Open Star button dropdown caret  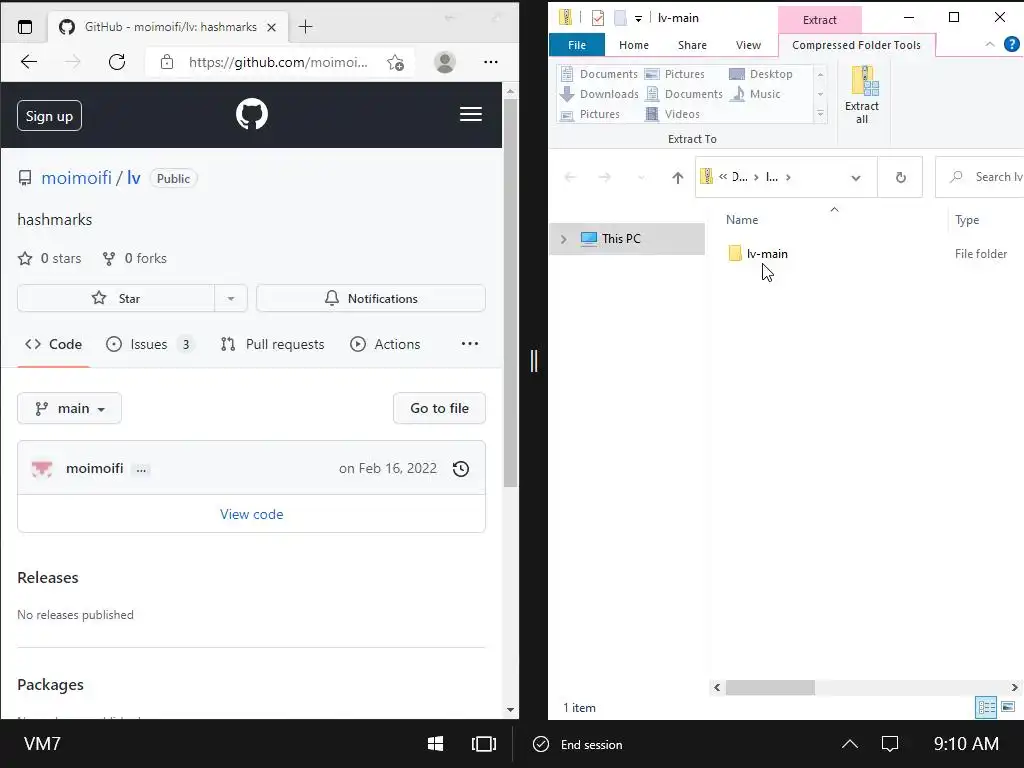point(231,298)
